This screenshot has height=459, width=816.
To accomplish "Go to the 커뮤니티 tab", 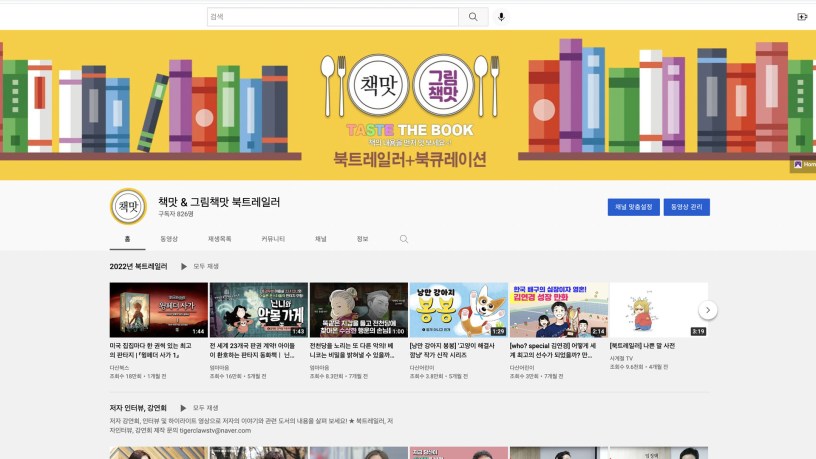I will [x=273, y=239].
